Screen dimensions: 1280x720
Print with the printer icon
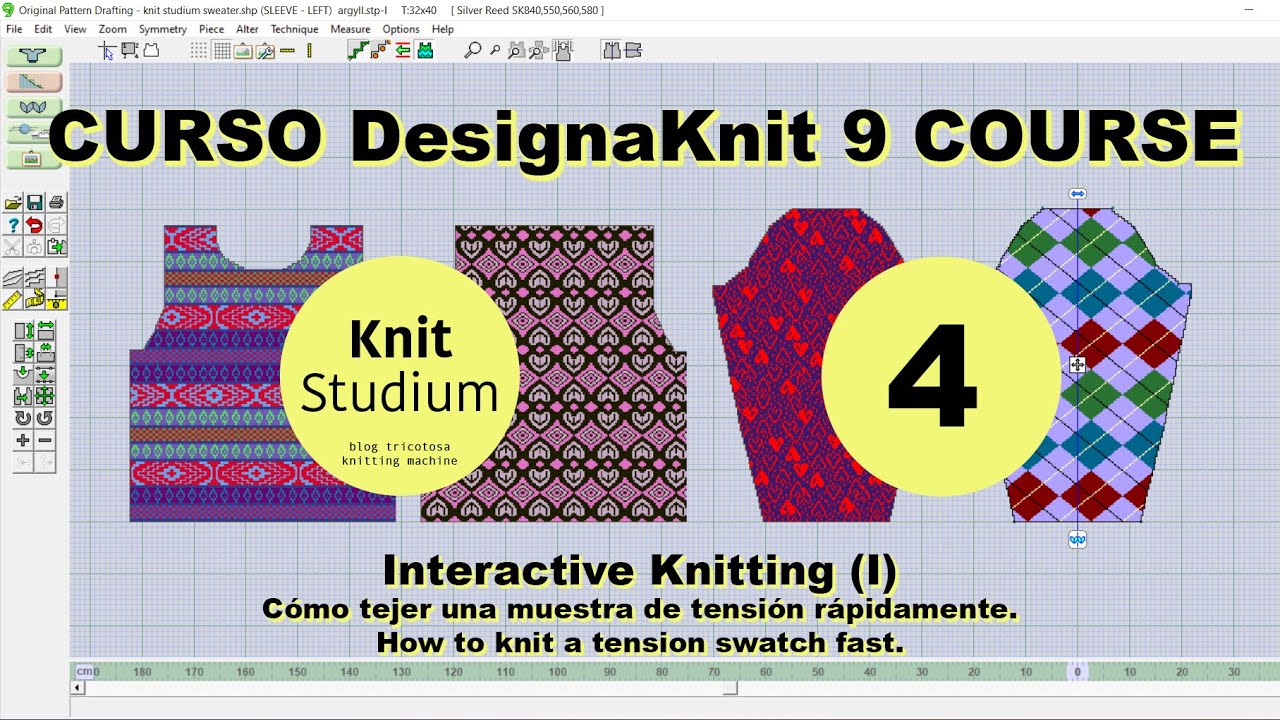point(56,202)
